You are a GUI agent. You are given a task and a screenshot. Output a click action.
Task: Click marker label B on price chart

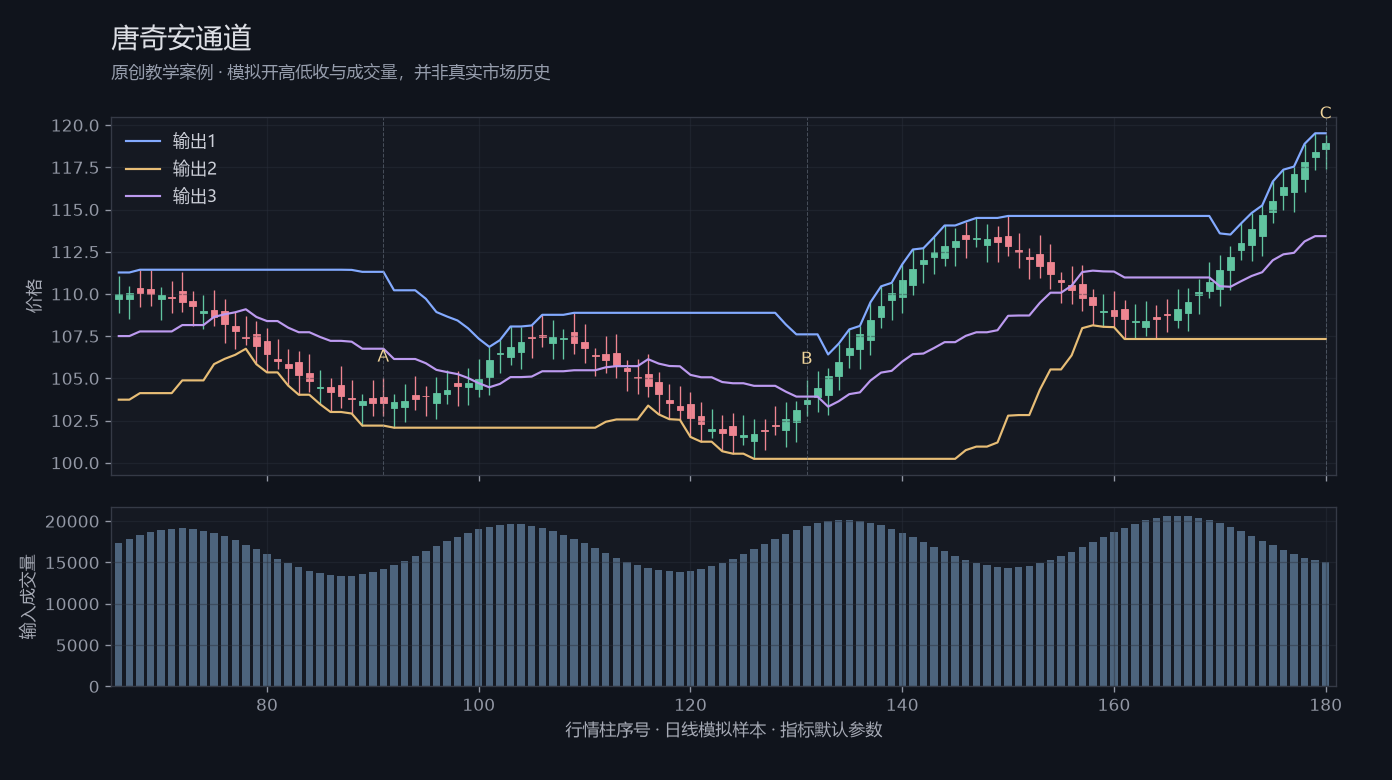[807, 358]
